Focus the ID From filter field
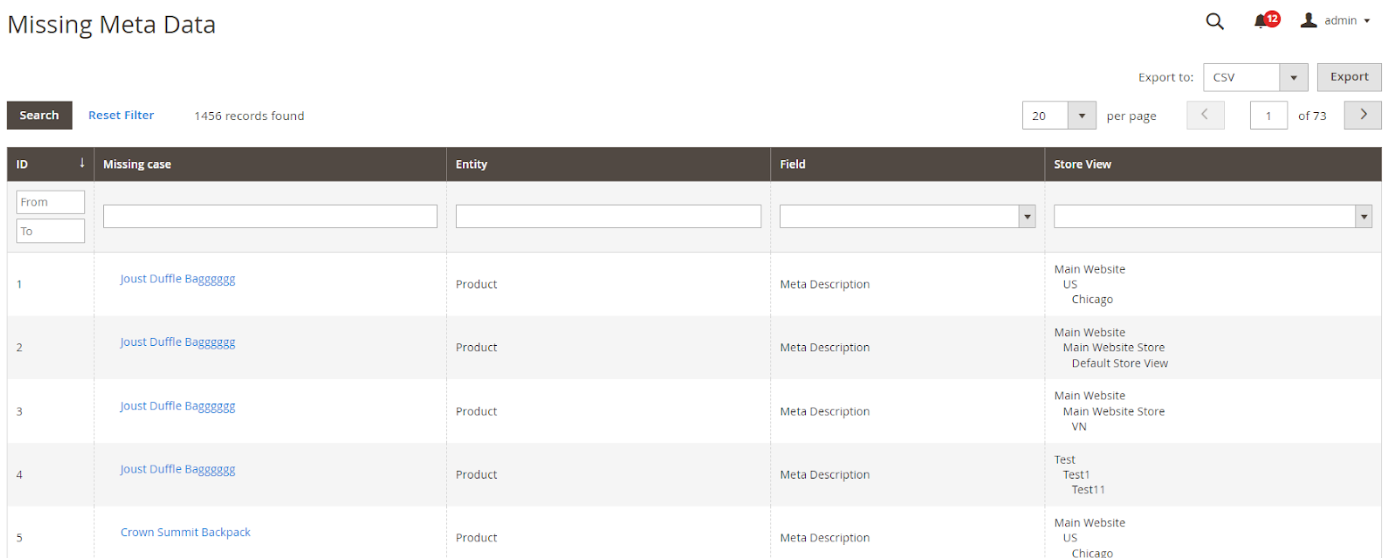The width and height of the screenshot is (1387, 558). pos(50,202)
